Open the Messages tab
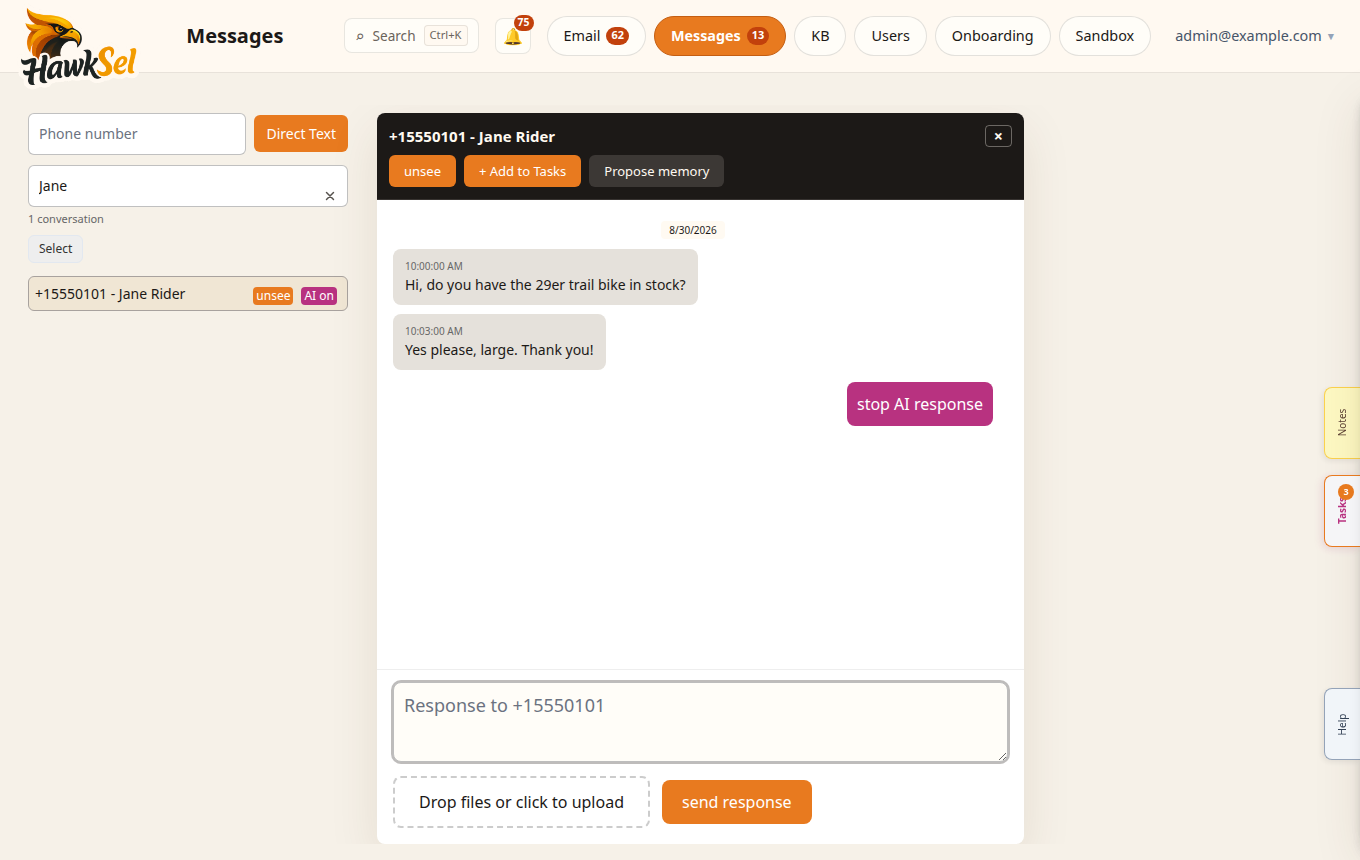 (x=720, y=36)
